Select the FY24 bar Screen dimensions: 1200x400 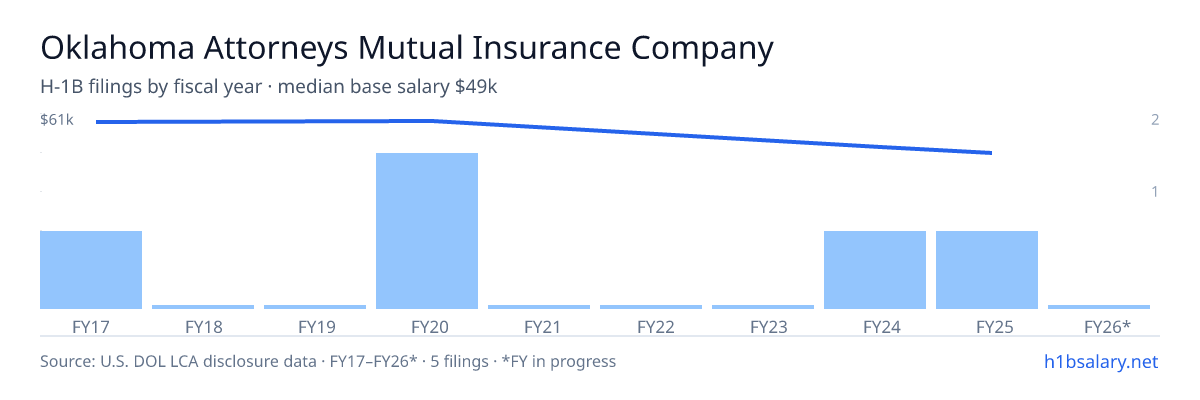click(875, 270)
